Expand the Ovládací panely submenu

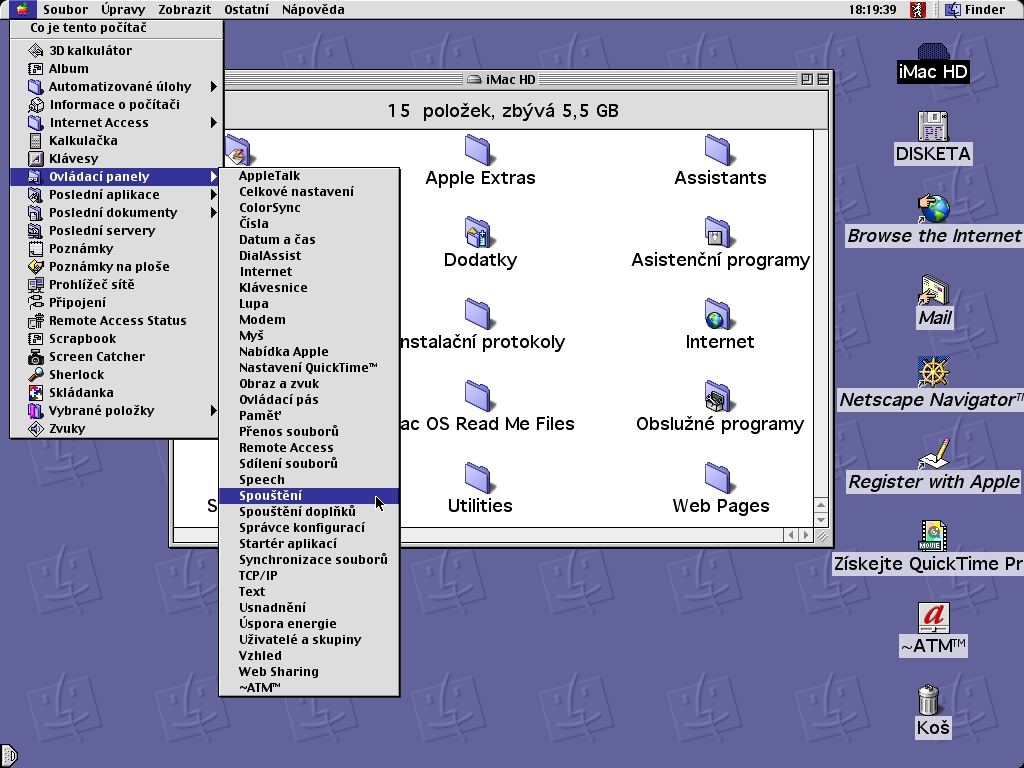(x=116, y=176)
